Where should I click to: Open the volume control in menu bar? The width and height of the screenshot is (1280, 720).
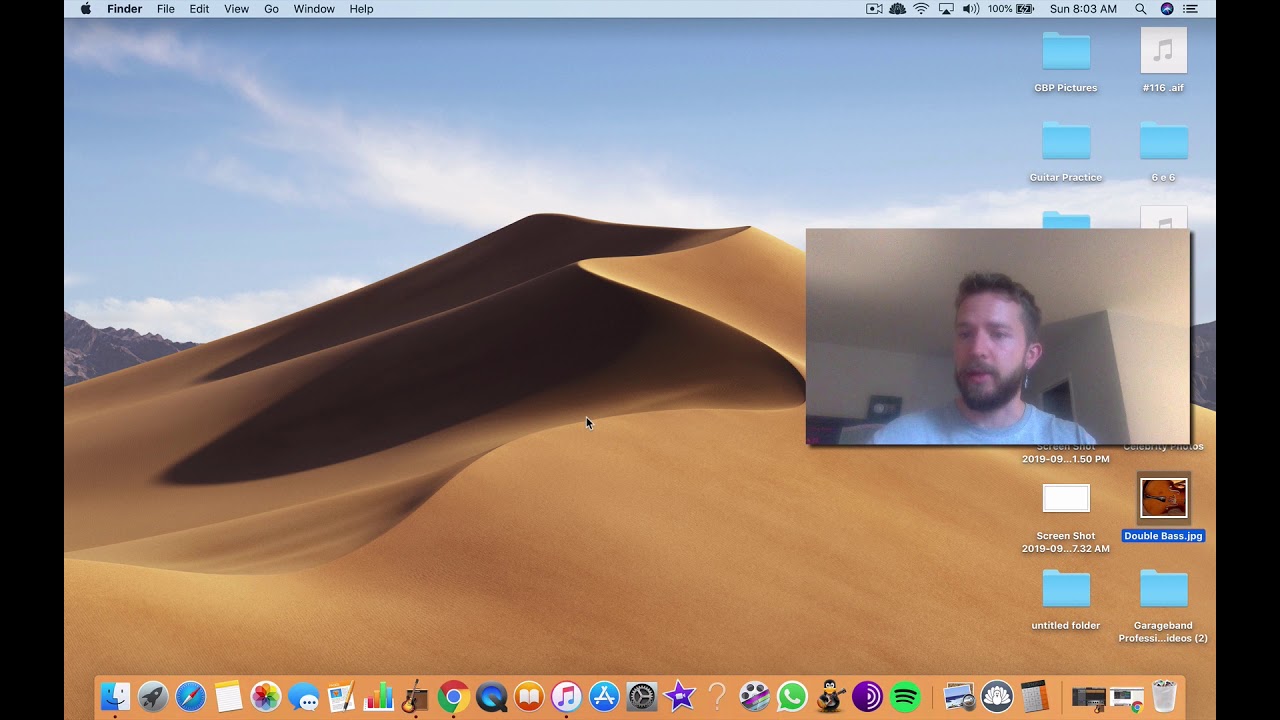(x=970, y=9)
